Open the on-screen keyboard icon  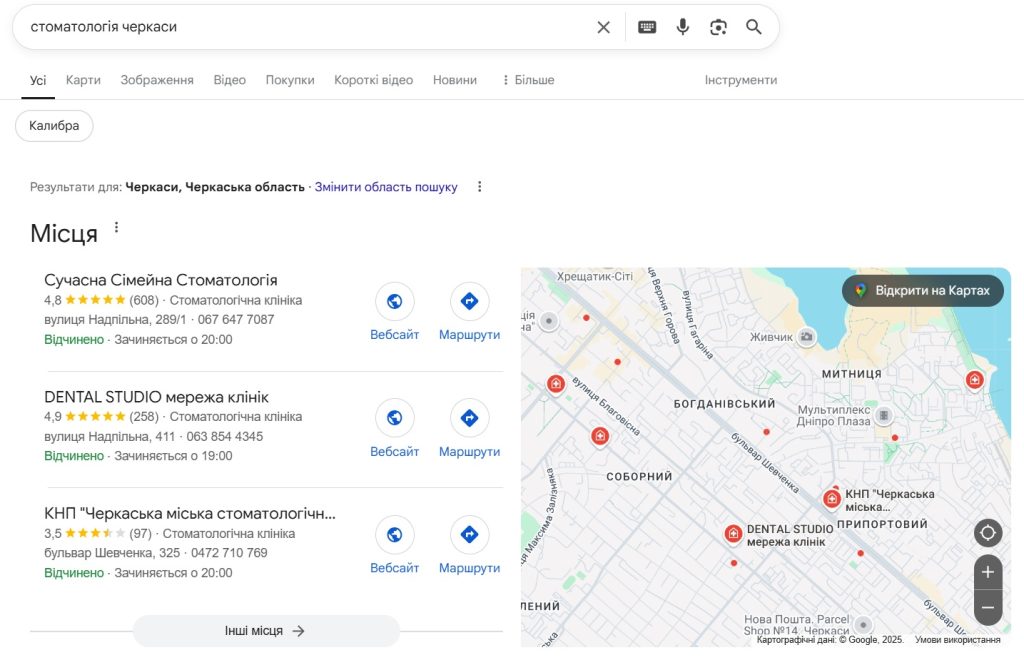tap(647, 27)
